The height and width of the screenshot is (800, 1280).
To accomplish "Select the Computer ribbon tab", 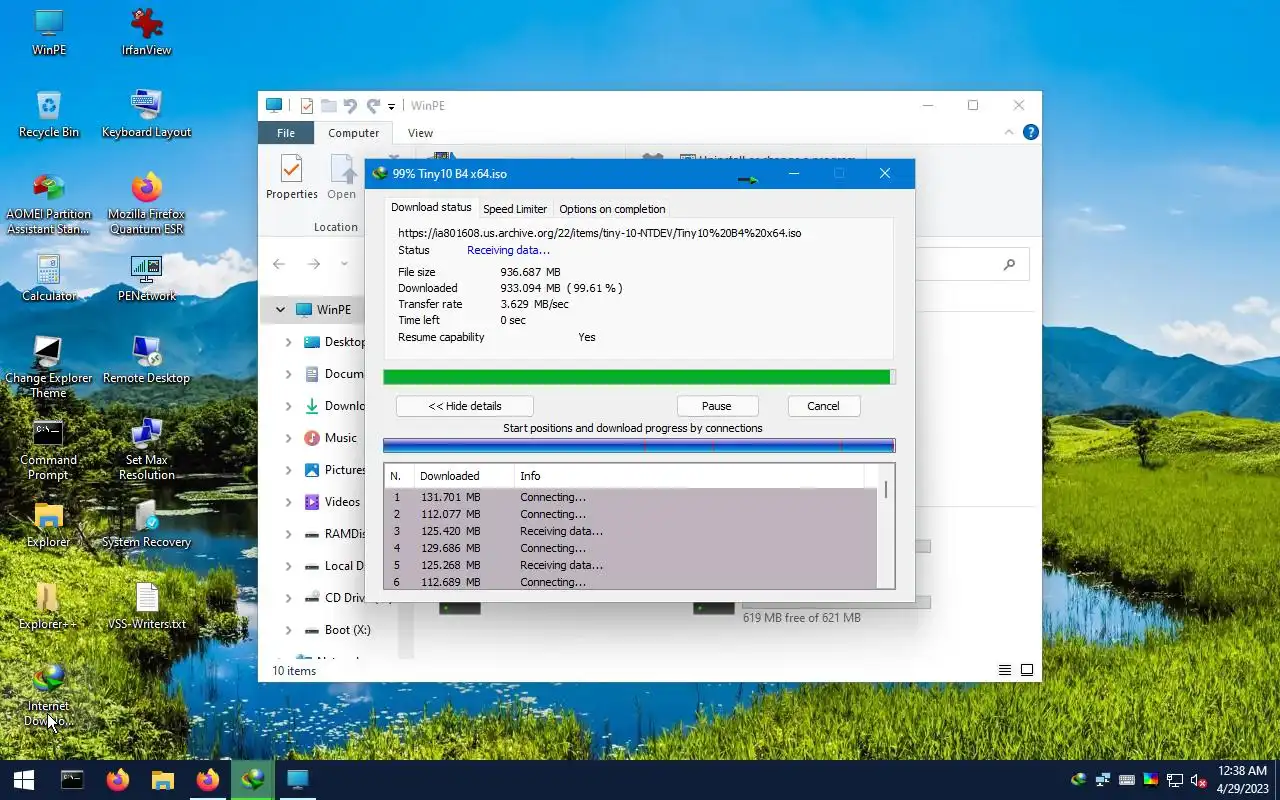I will coord(354,132).
